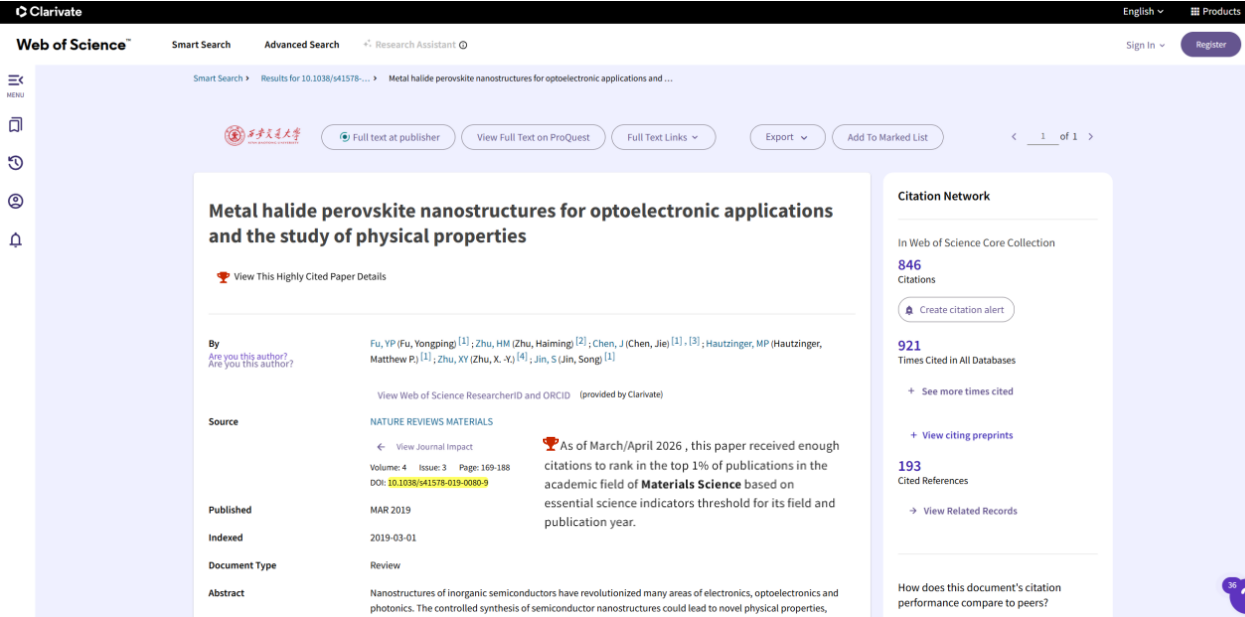Click Full text at publisher button

(388, 137)
